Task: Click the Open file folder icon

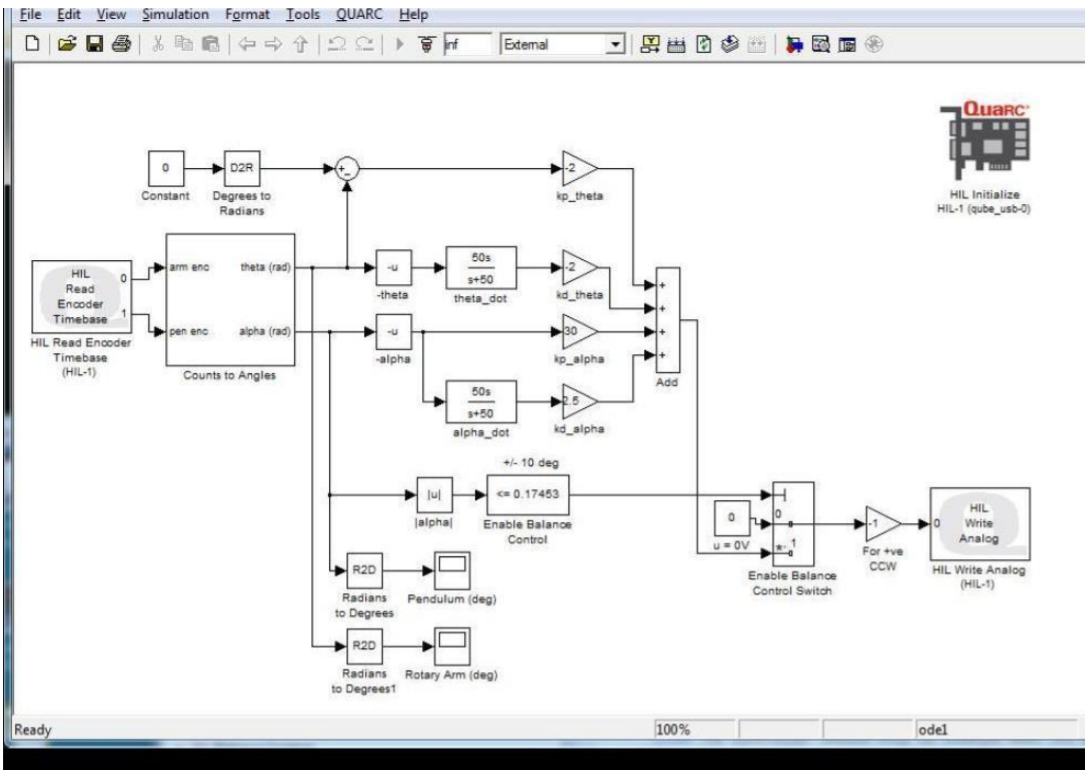Action: pyautogui.click(x=66, y=44)
